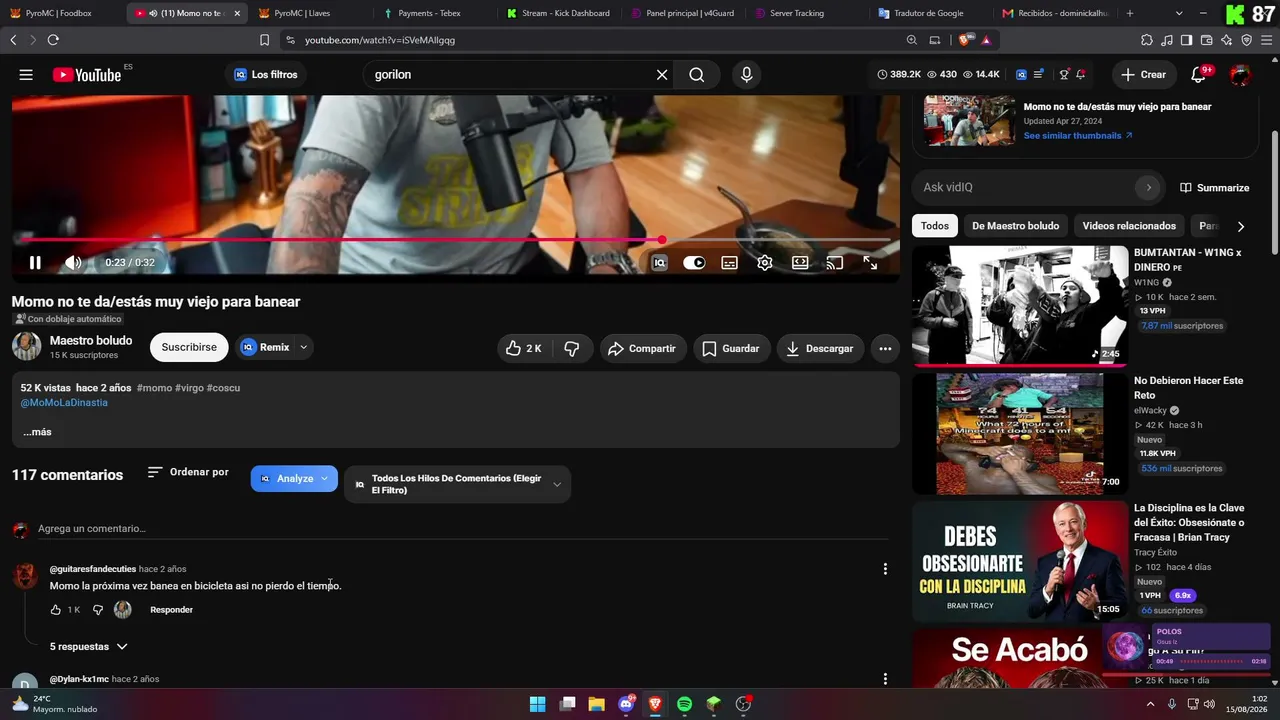1280x720 pixels.
Task: Open the browser extensions puzzle icon
Action: point(1147,40)
